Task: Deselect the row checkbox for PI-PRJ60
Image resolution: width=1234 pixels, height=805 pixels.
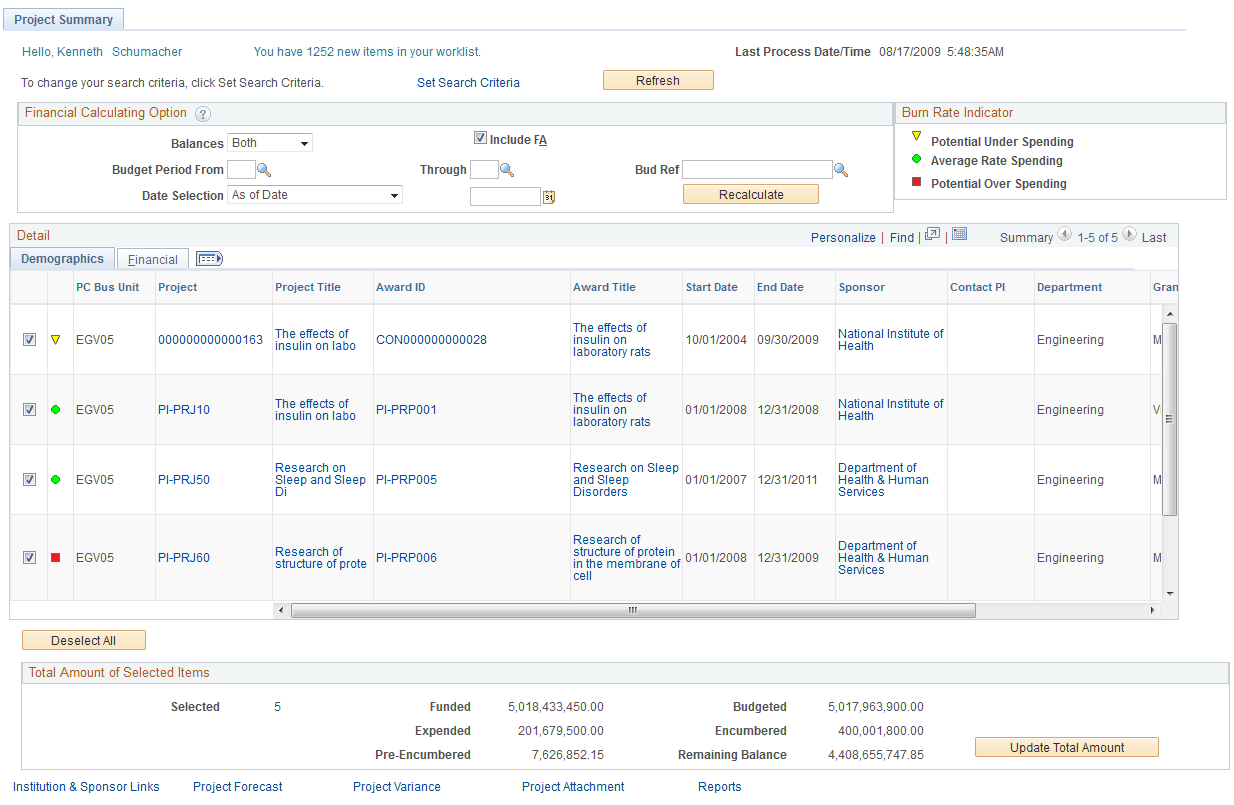Action: (29, 557)
